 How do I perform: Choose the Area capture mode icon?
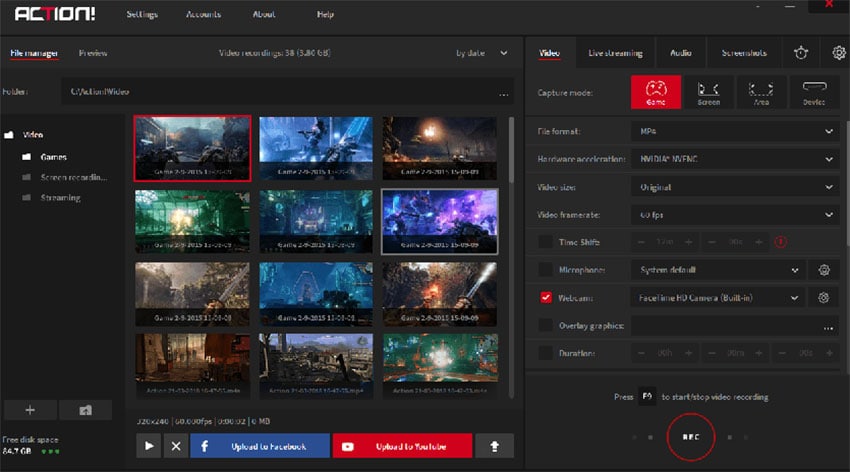(x=761, y=92)
